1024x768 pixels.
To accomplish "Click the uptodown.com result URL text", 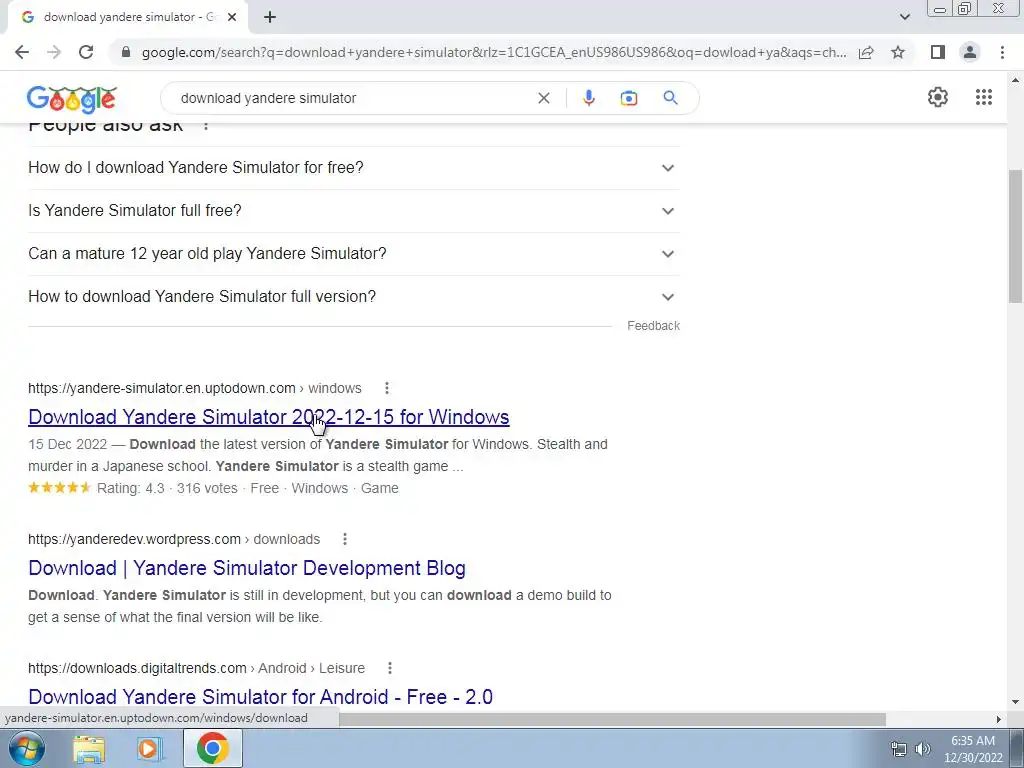I will click(195, 389).
